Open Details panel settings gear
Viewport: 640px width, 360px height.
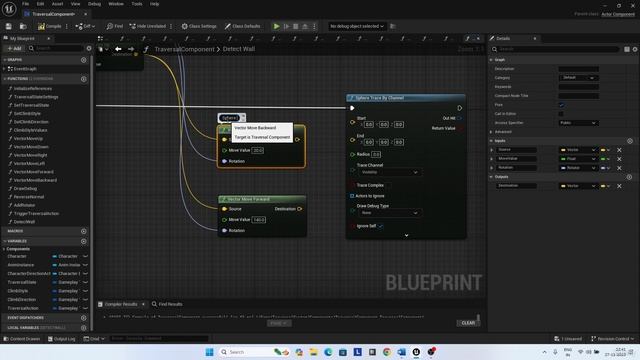[635, 49]
